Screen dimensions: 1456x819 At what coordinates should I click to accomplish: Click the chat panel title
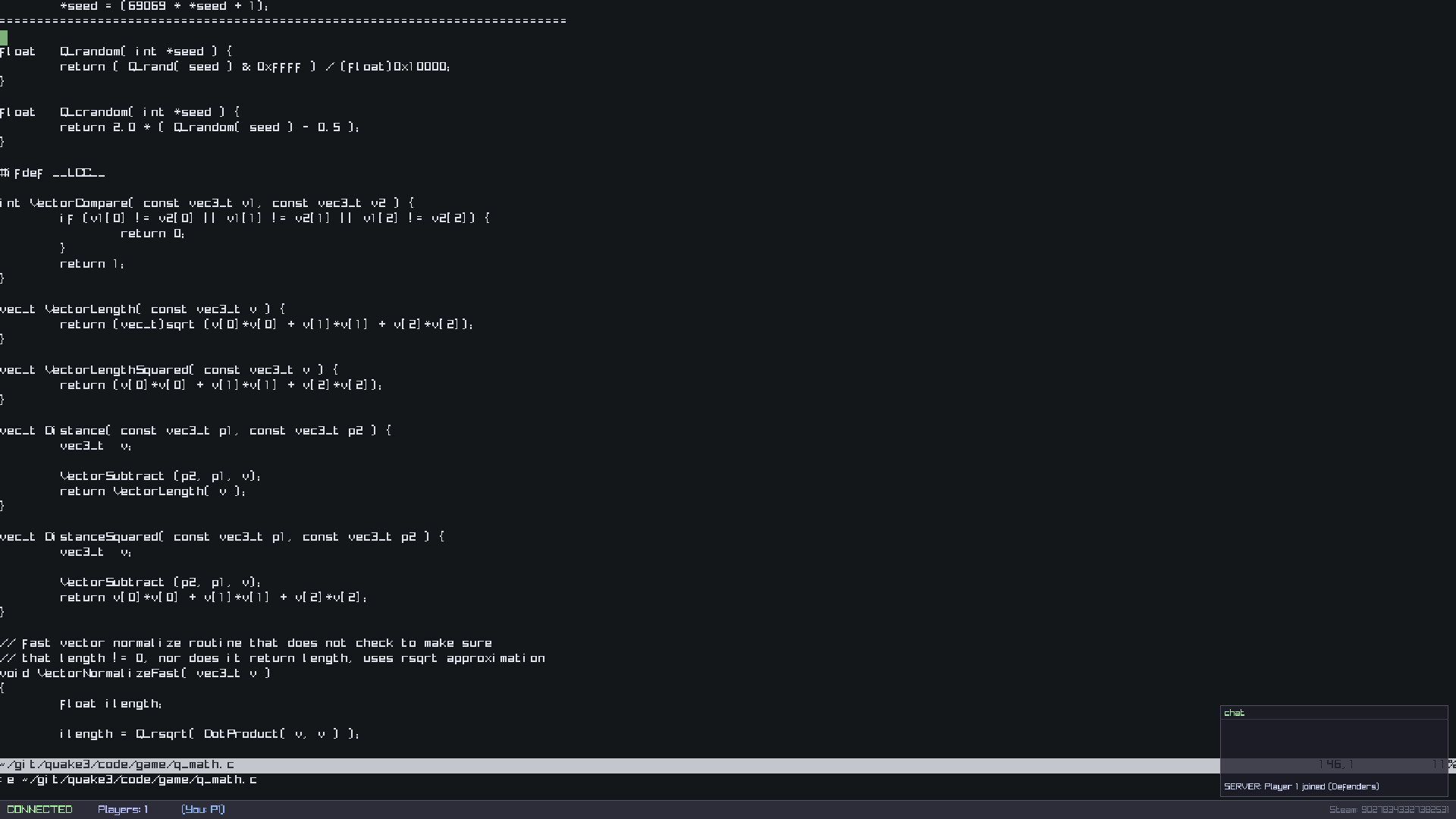[x=1234, y=712]
